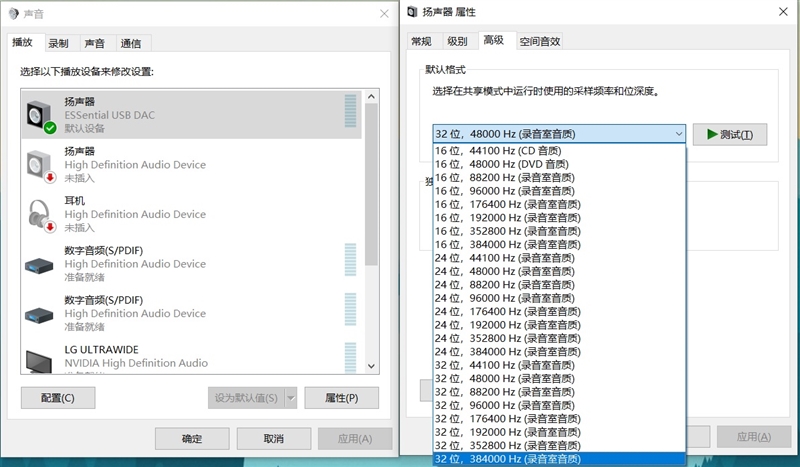Click the unplugged High Definition Audio speaker icon
Screen dimensions: 800x467
tap(40, 166)
